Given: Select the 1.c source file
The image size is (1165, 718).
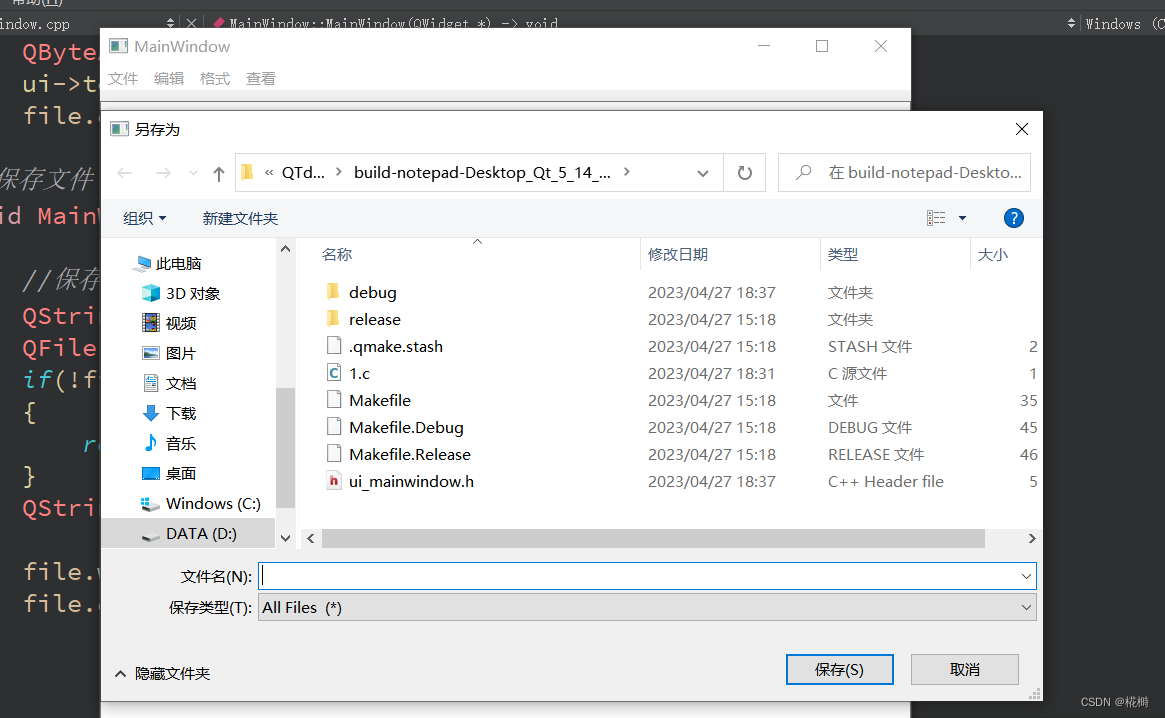Looking at the screenshot, I should point(361,372).
